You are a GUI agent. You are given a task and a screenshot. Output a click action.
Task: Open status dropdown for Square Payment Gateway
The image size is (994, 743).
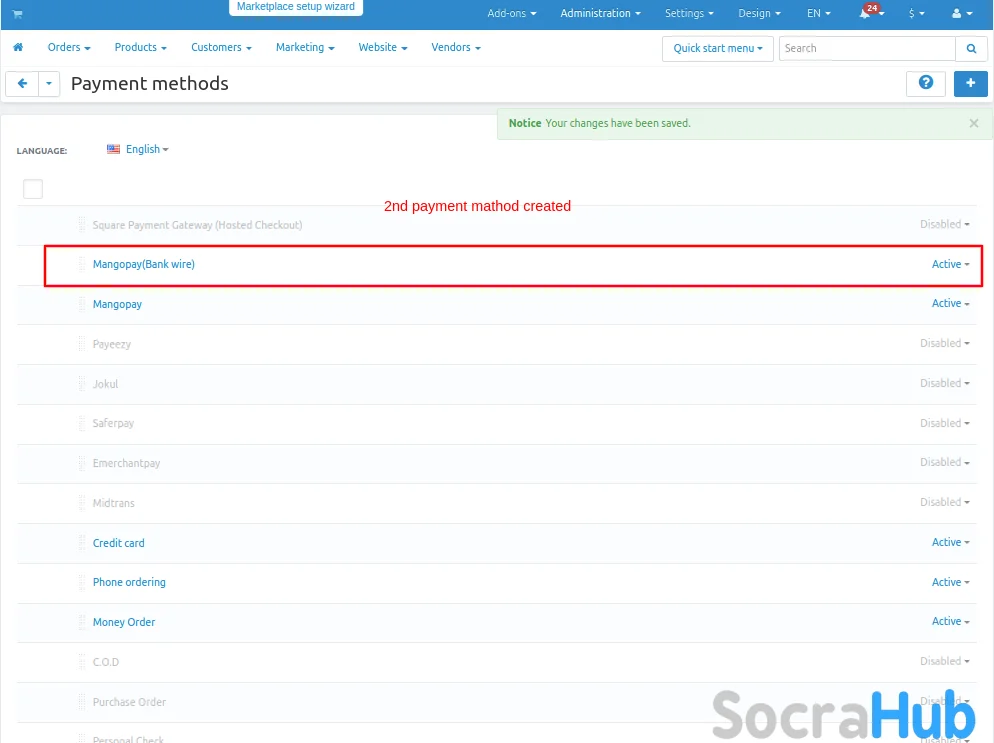coord(944,224)
